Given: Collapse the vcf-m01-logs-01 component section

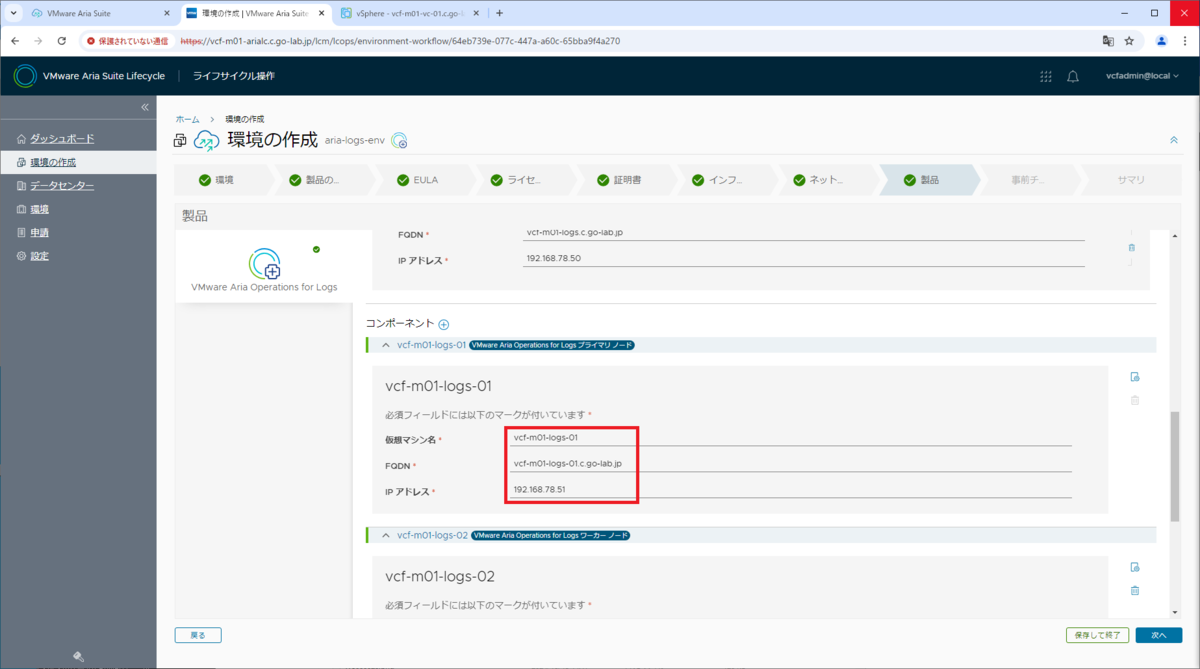Looking at the screenshot, I should 386,345.
